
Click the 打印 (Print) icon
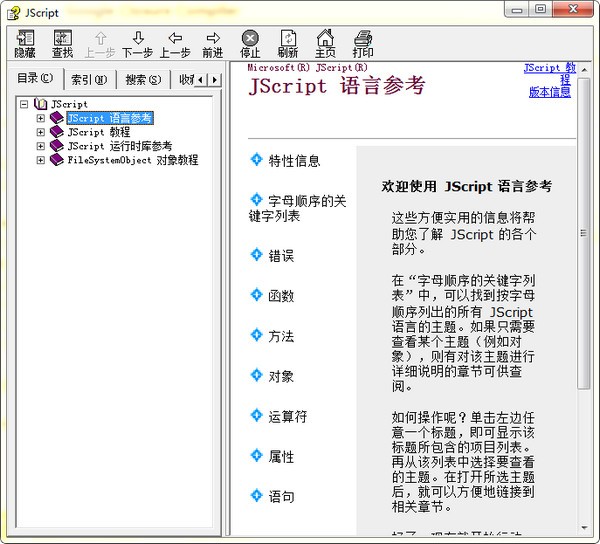(x=363, y=38)
